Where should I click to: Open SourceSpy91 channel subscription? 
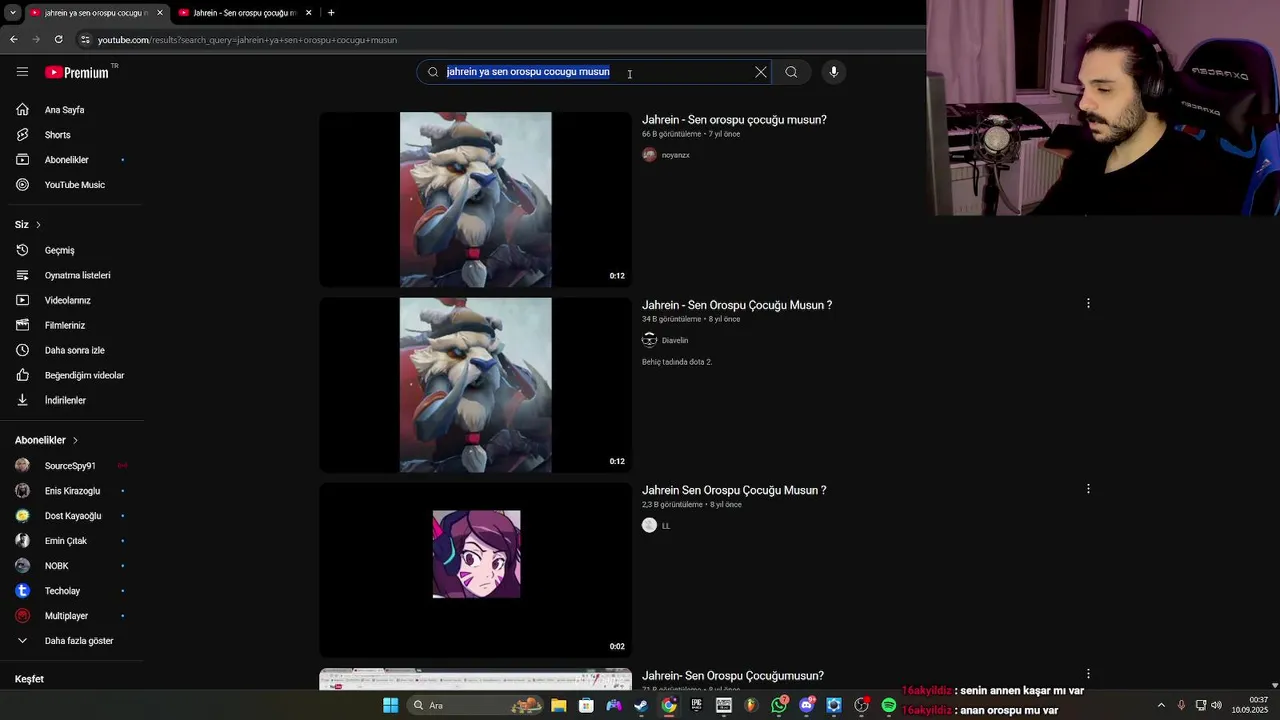(x=72, y=466)
